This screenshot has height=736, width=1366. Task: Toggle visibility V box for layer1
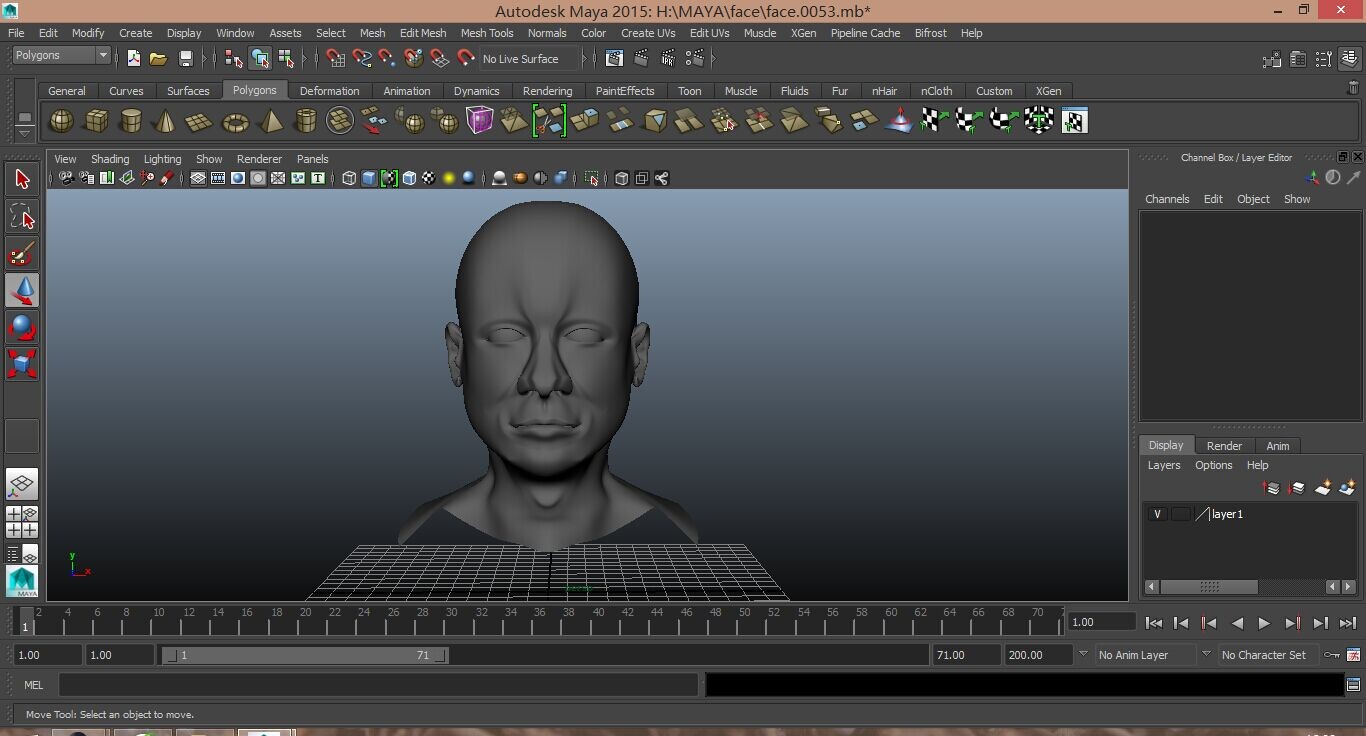coord(1157,514)
